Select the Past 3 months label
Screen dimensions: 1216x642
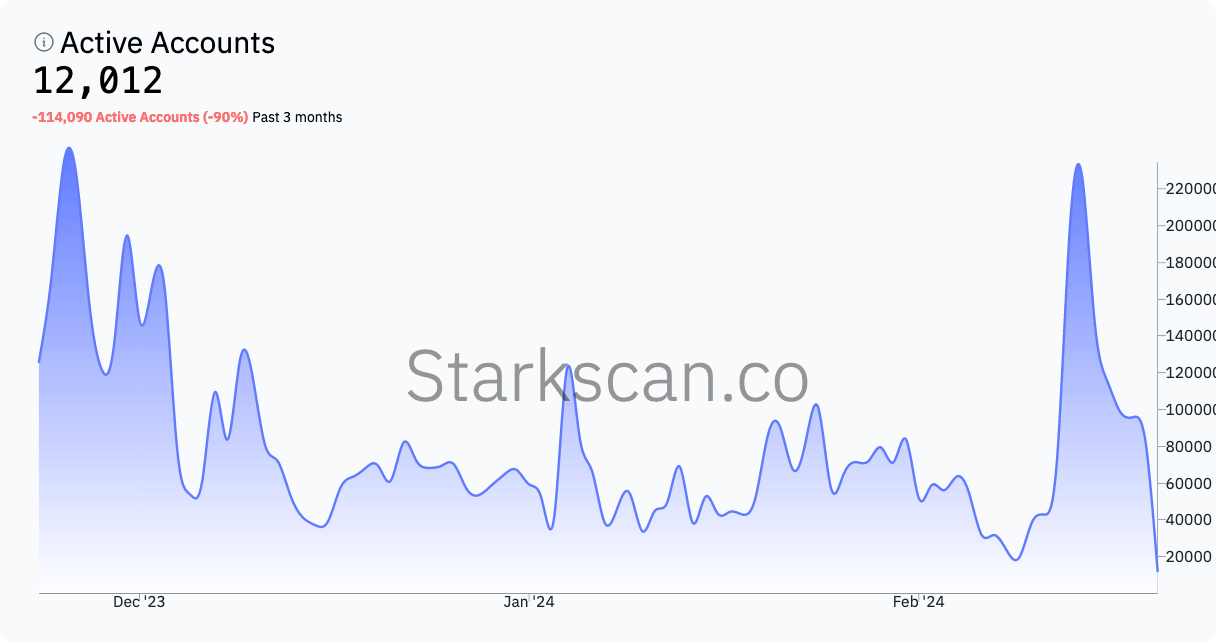[x=297, y=117]
